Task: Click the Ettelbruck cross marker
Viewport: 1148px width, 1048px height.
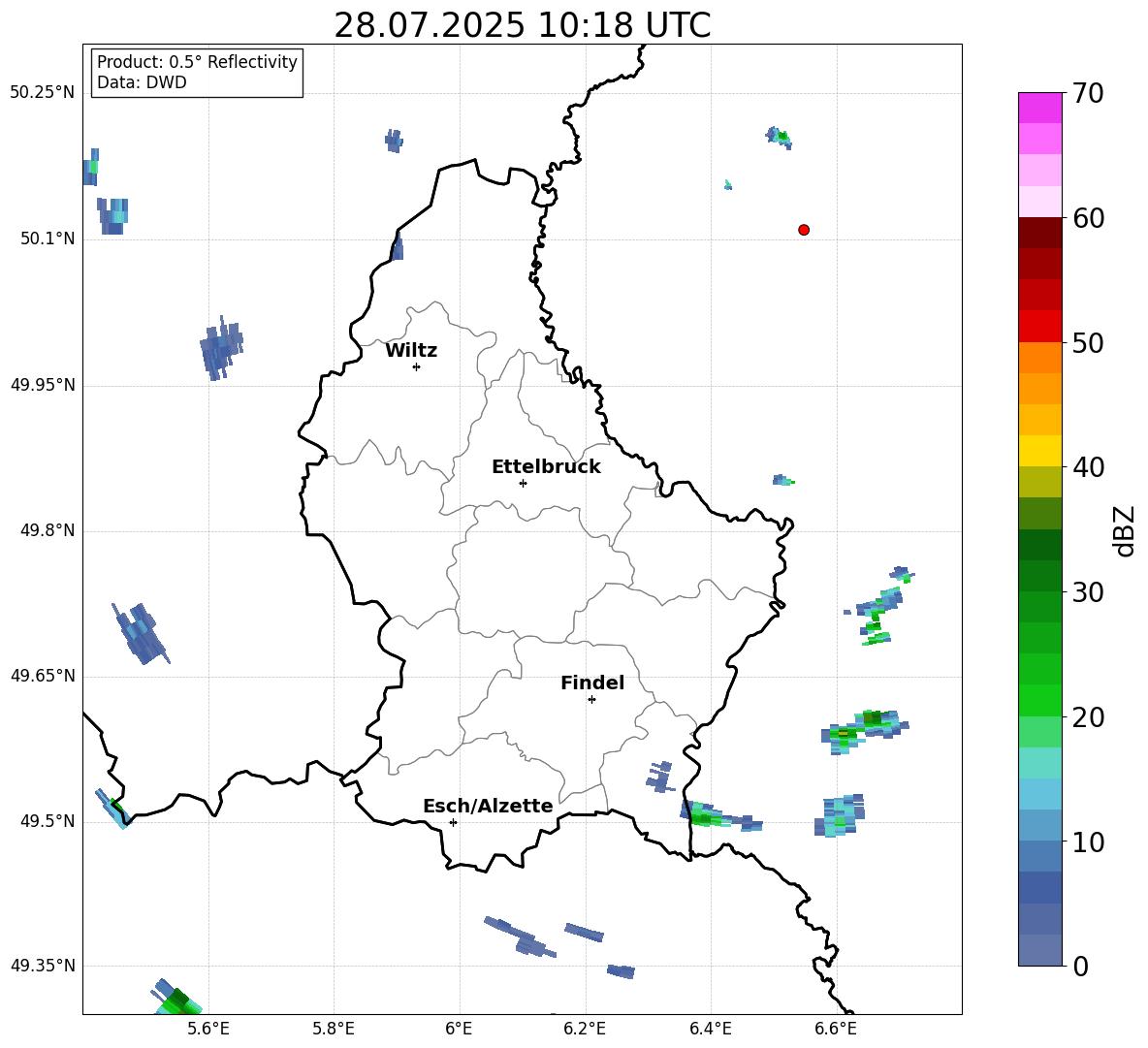Action: 523,483
